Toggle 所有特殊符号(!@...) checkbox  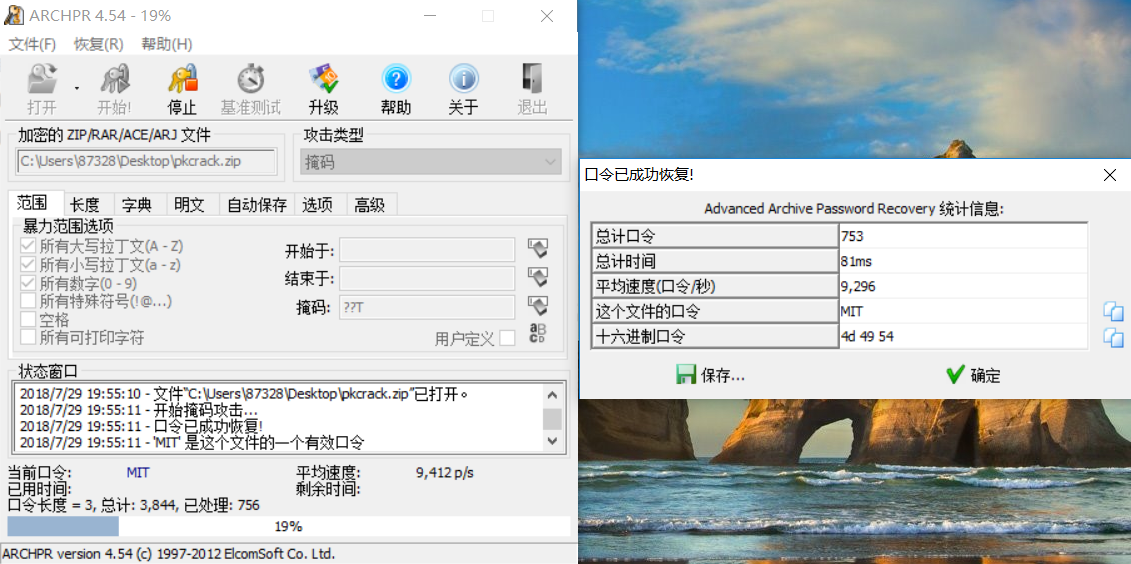pyautogui.click(x=28, y=300)
